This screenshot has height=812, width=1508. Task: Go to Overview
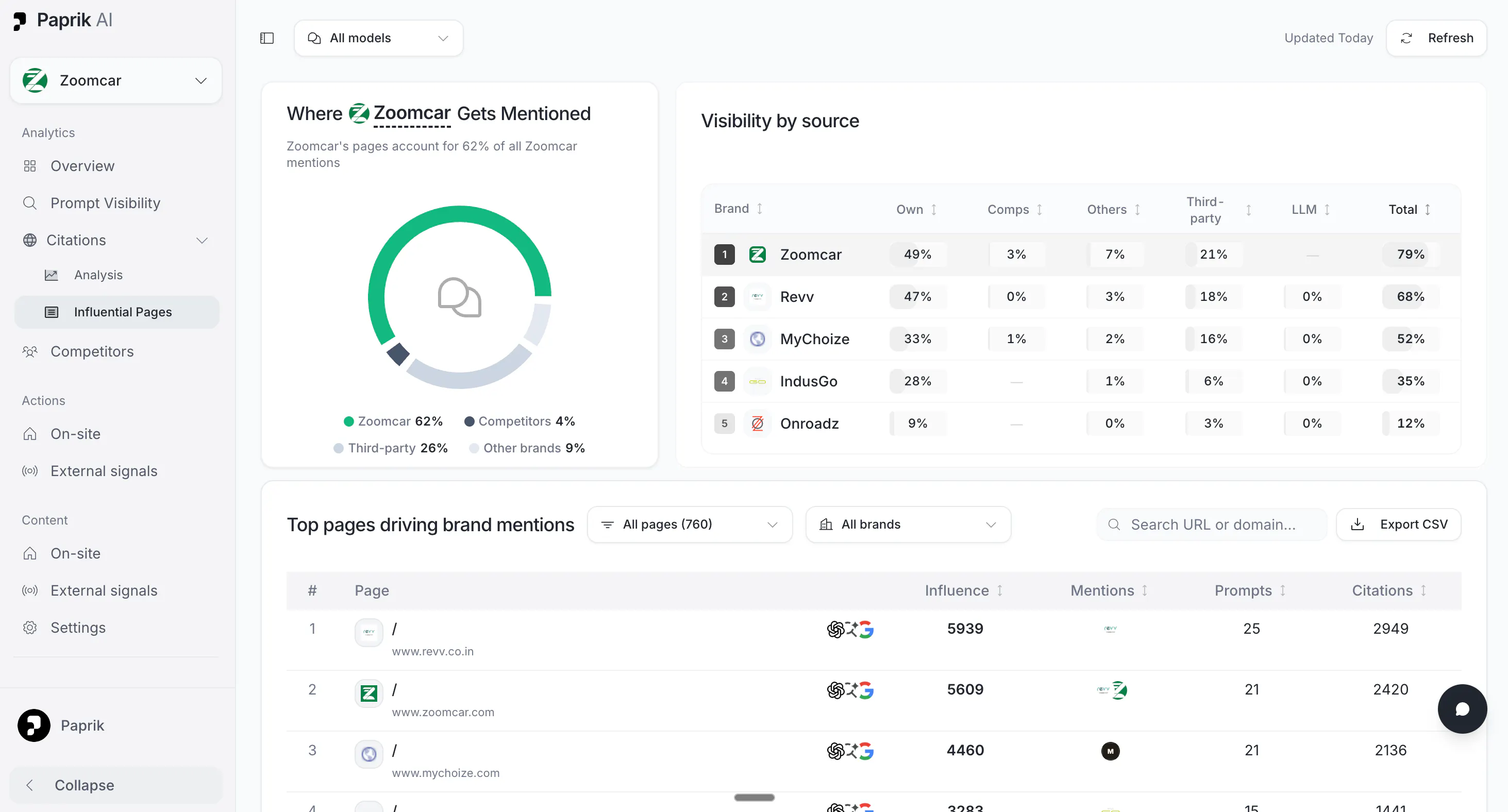[82, 166]
